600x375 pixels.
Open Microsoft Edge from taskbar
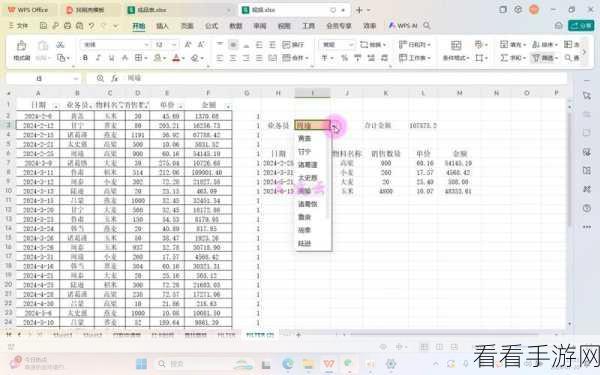click(288, 363)
